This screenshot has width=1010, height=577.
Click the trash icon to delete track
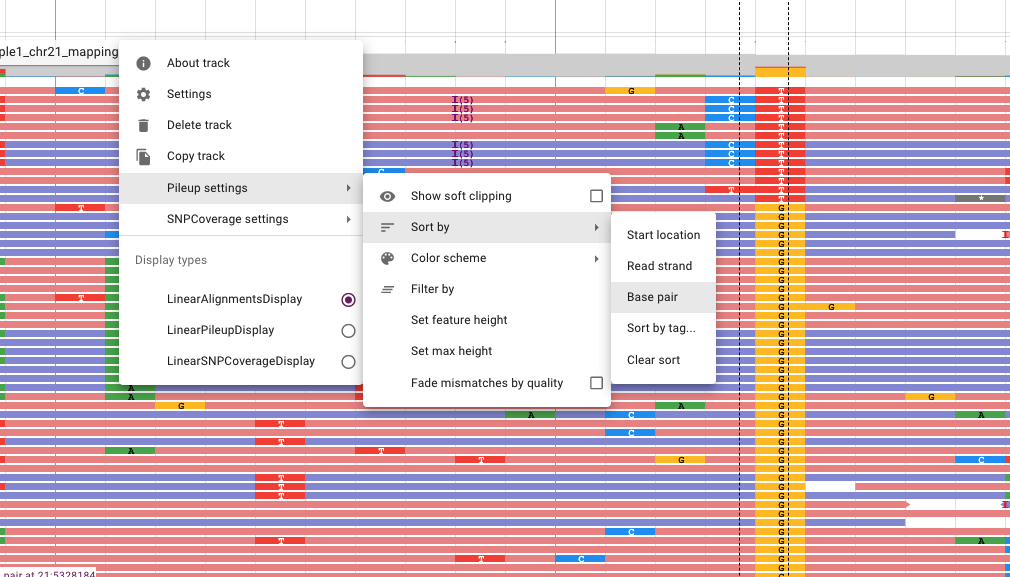click(x=143, y=125)
